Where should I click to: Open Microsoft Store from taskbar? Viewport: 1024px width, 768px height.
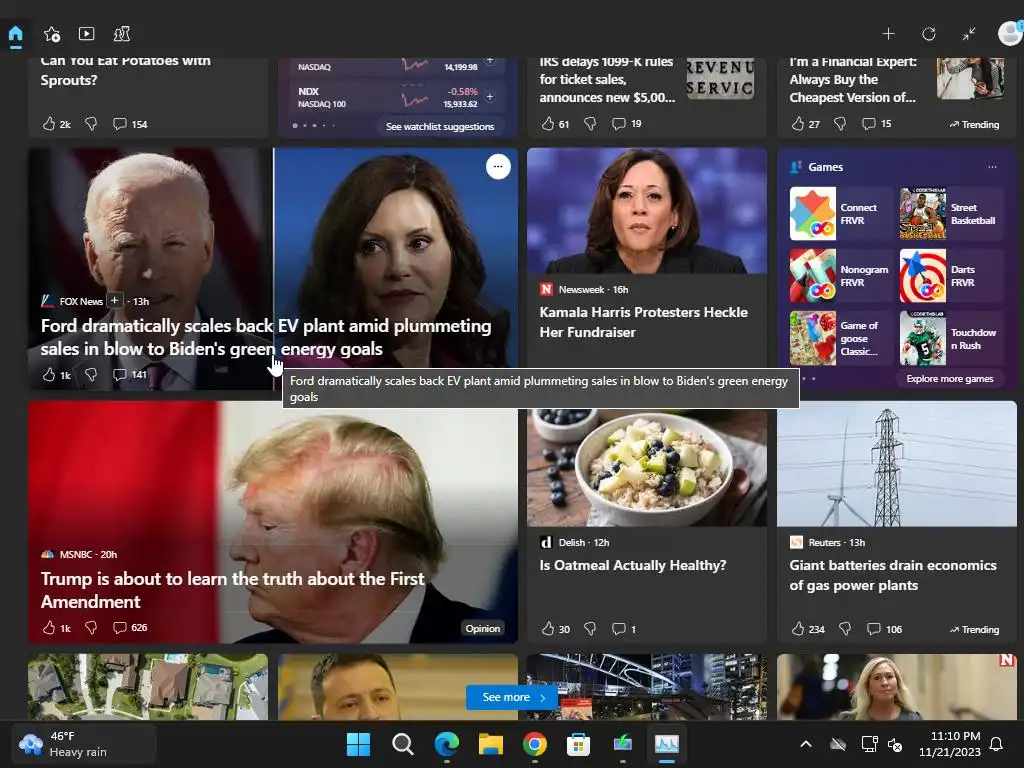579,744
